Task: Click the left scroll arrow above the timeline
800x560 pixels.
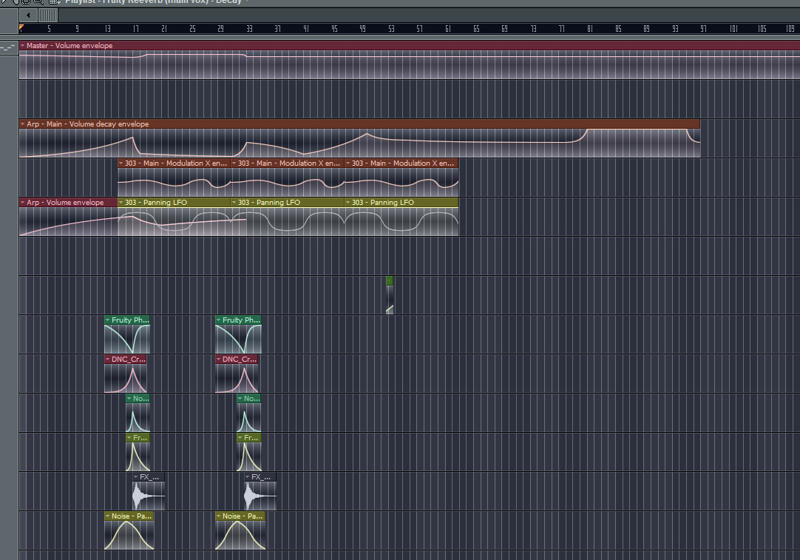Action: [28, 15]
